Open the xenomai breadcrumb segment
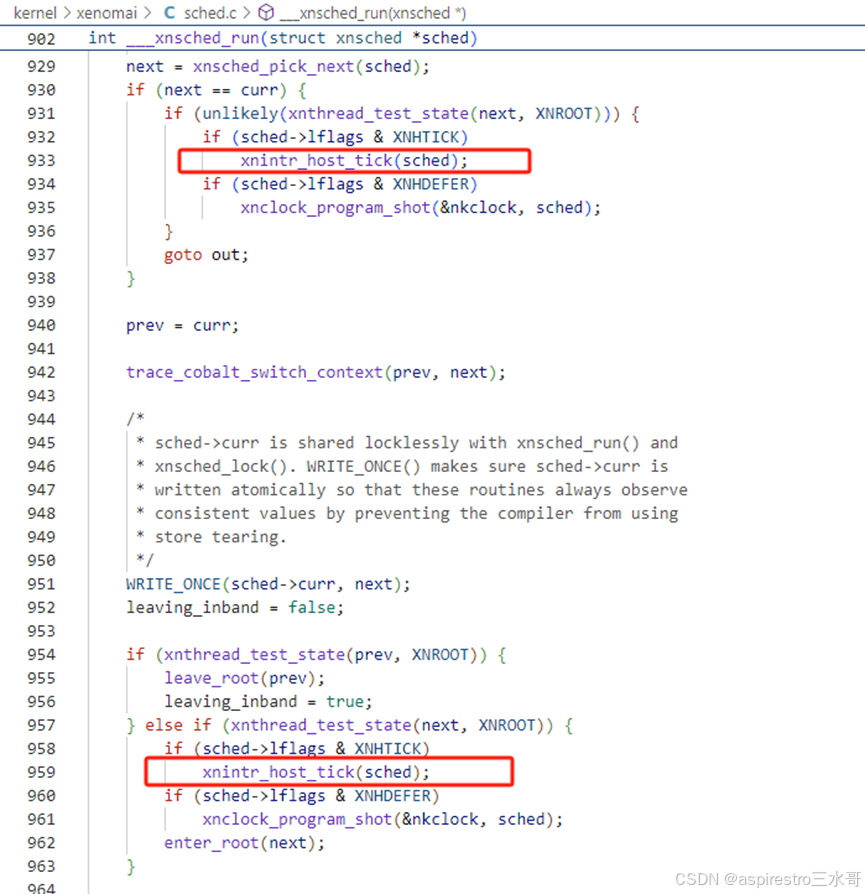 click(107, 13)
